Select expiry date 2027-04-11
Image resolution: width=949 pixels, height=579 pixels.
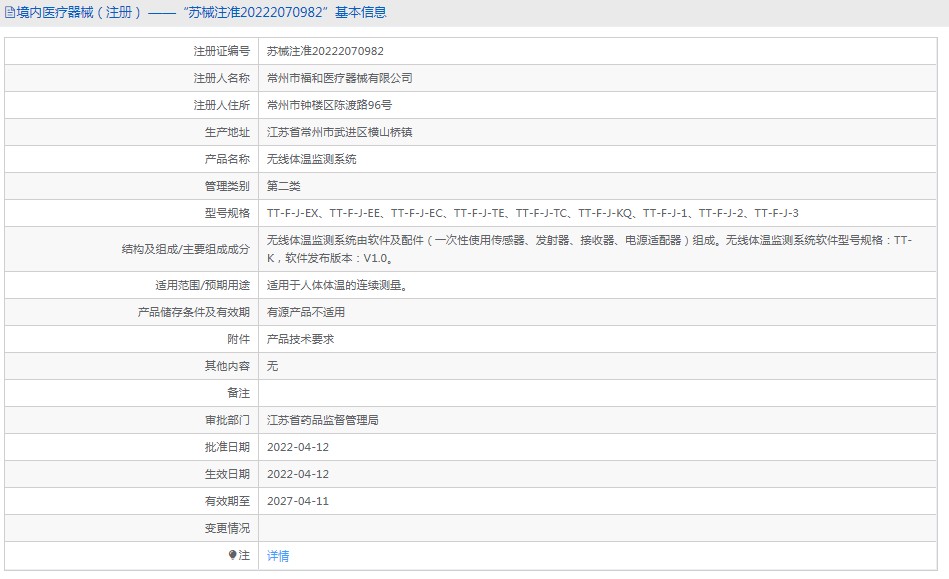coord(298,501)
